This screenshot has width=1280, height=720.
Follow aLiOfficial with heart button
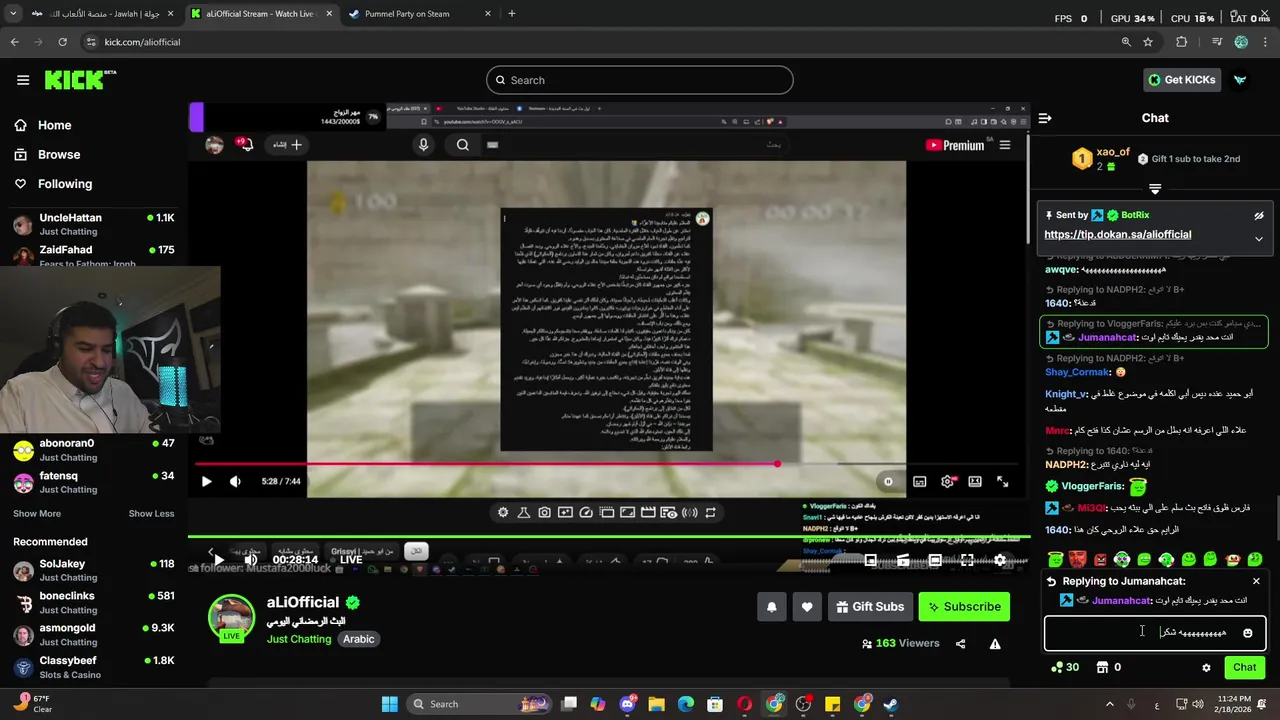pyautogui.click(x=807, y=607)
